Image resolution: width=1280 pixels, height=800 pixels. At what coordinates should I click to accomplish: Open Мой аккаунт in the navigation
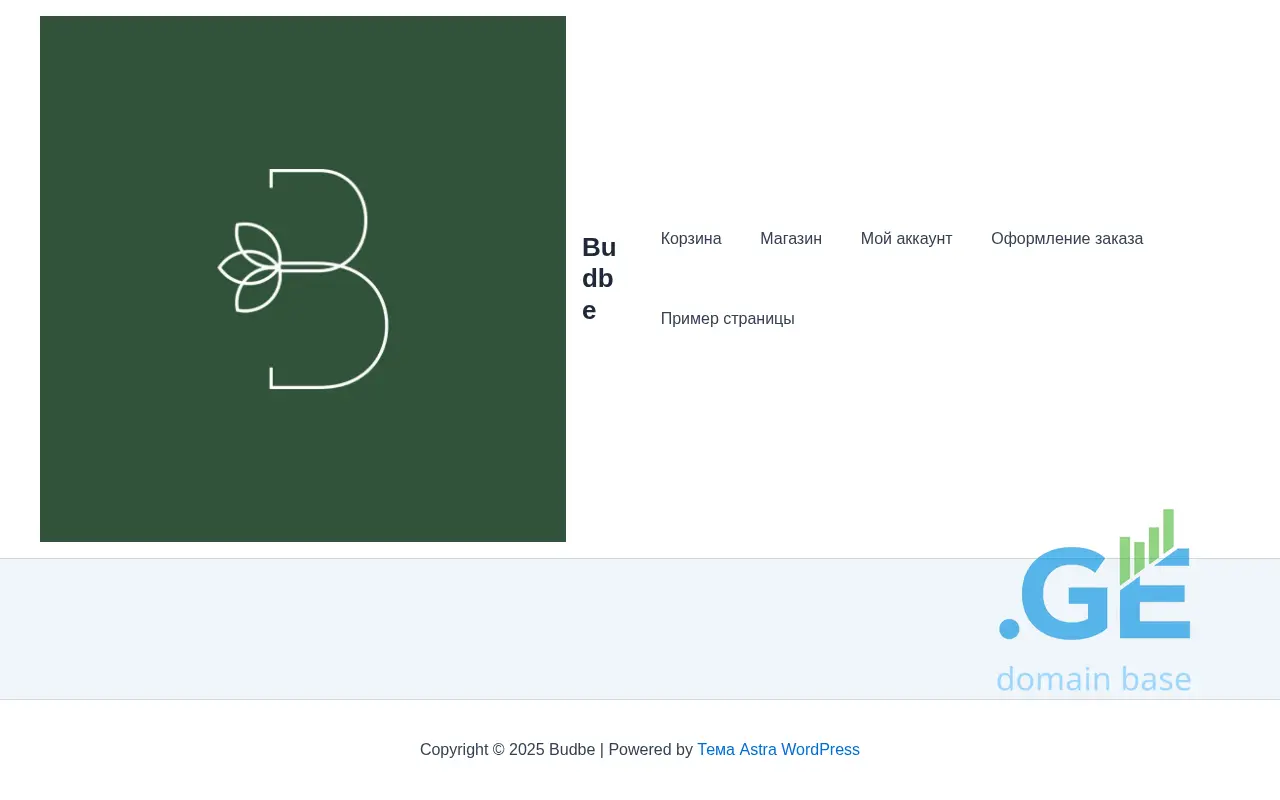[906, 239]
